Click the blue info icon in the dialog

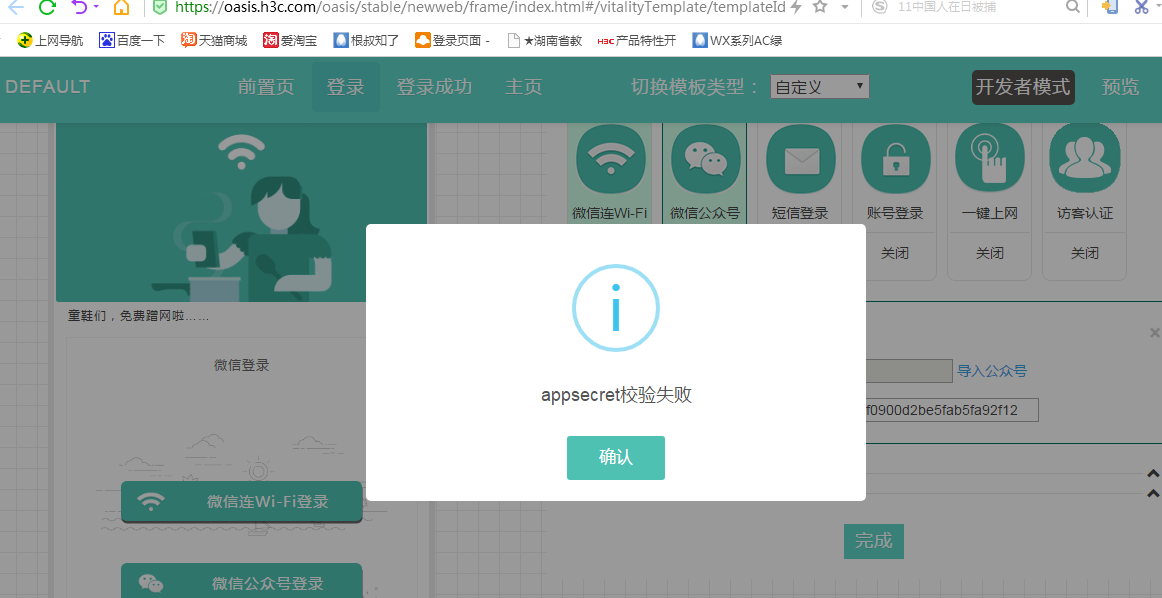pos(616,308)
